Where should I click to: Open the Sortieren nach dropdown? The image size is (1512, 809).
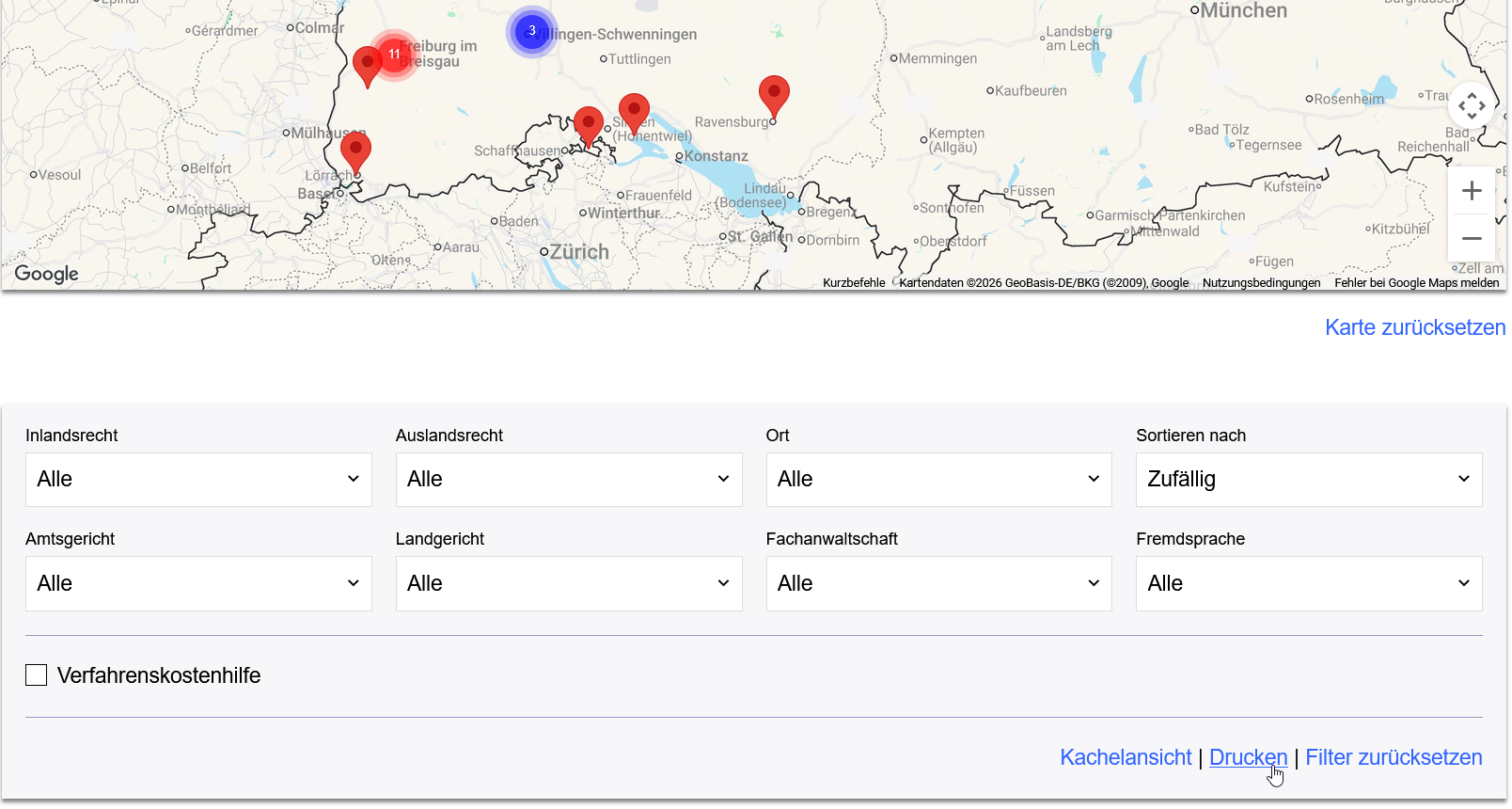click(1309, 480)
